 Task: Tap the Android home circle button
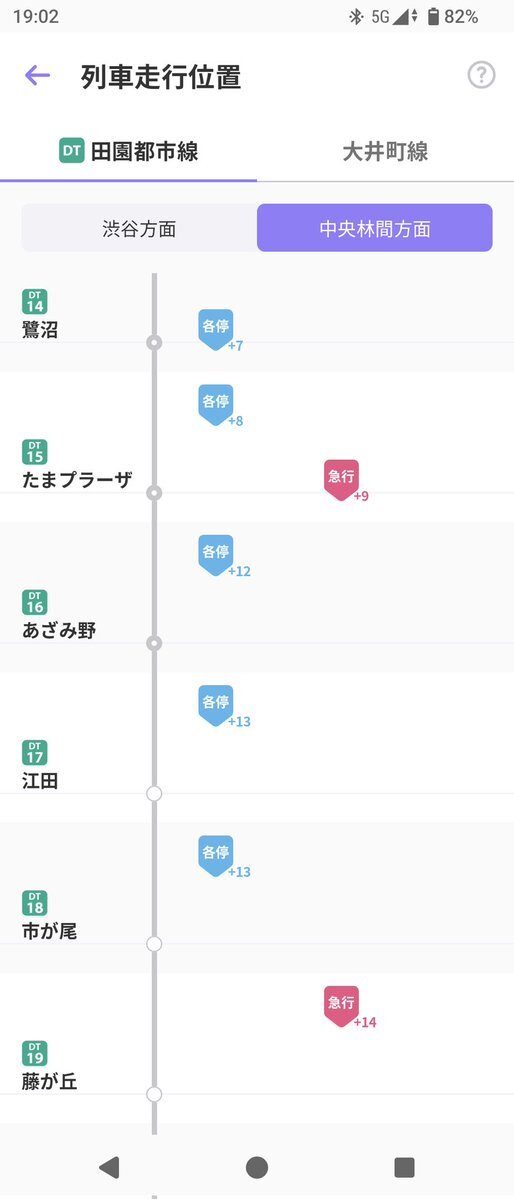(x=257, y=1167)
